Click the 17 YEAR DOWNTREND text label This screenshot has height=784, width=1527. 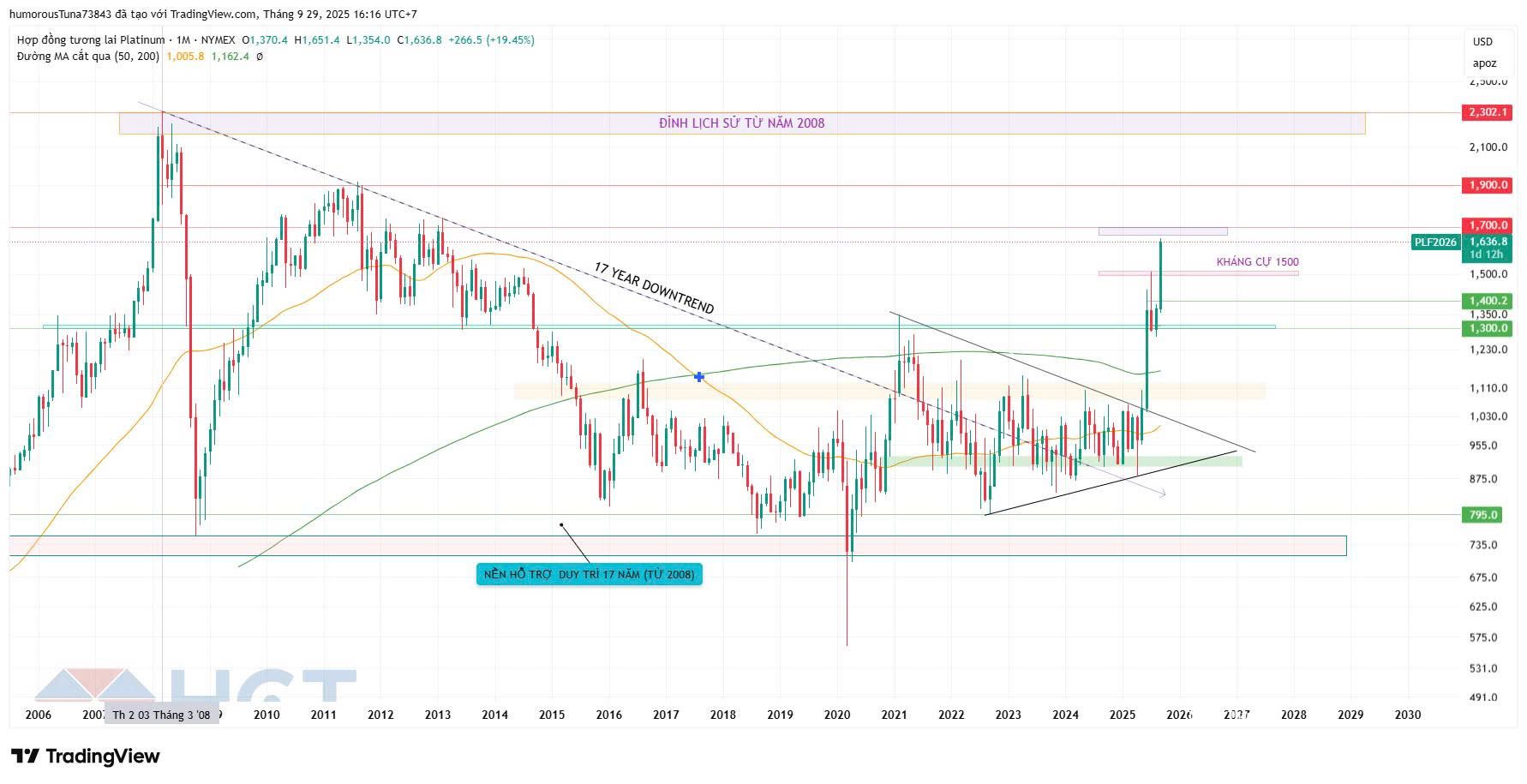click(654, 288)
